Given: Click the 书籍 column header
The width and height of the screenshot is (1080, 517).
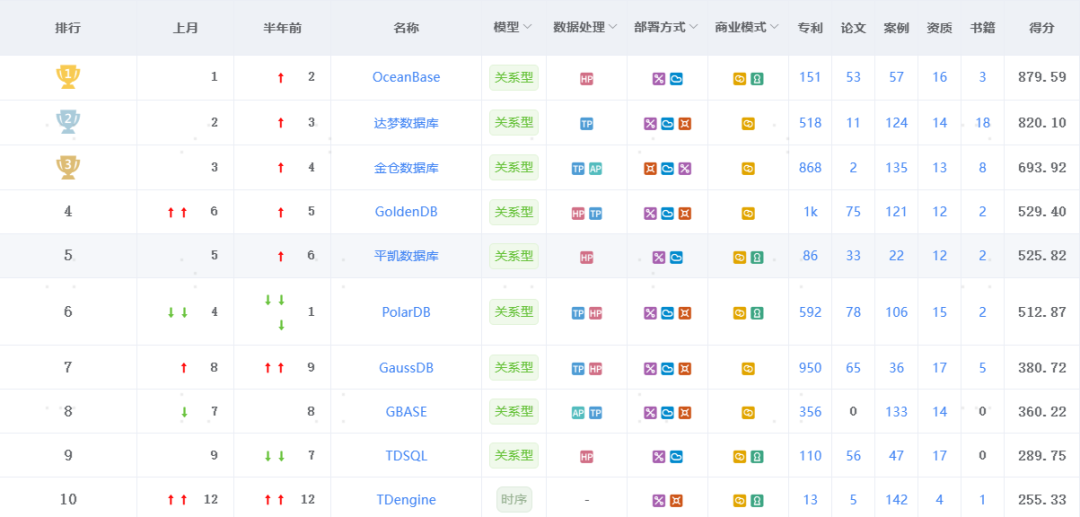Looking at the screenshot, I should click(x=982, y=28).
